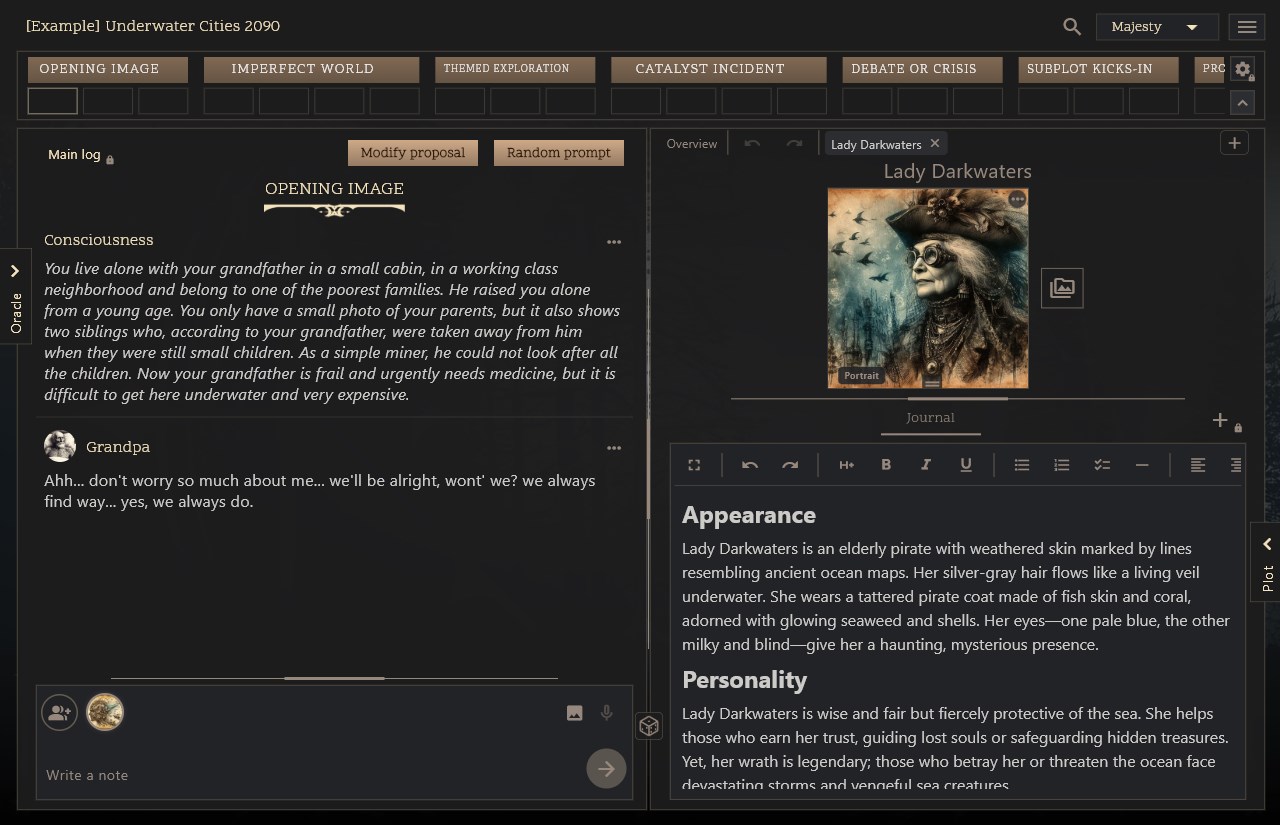Screen dimensions: 1280x825
Task: Expand the Plot side panel
Action: 1266,562
